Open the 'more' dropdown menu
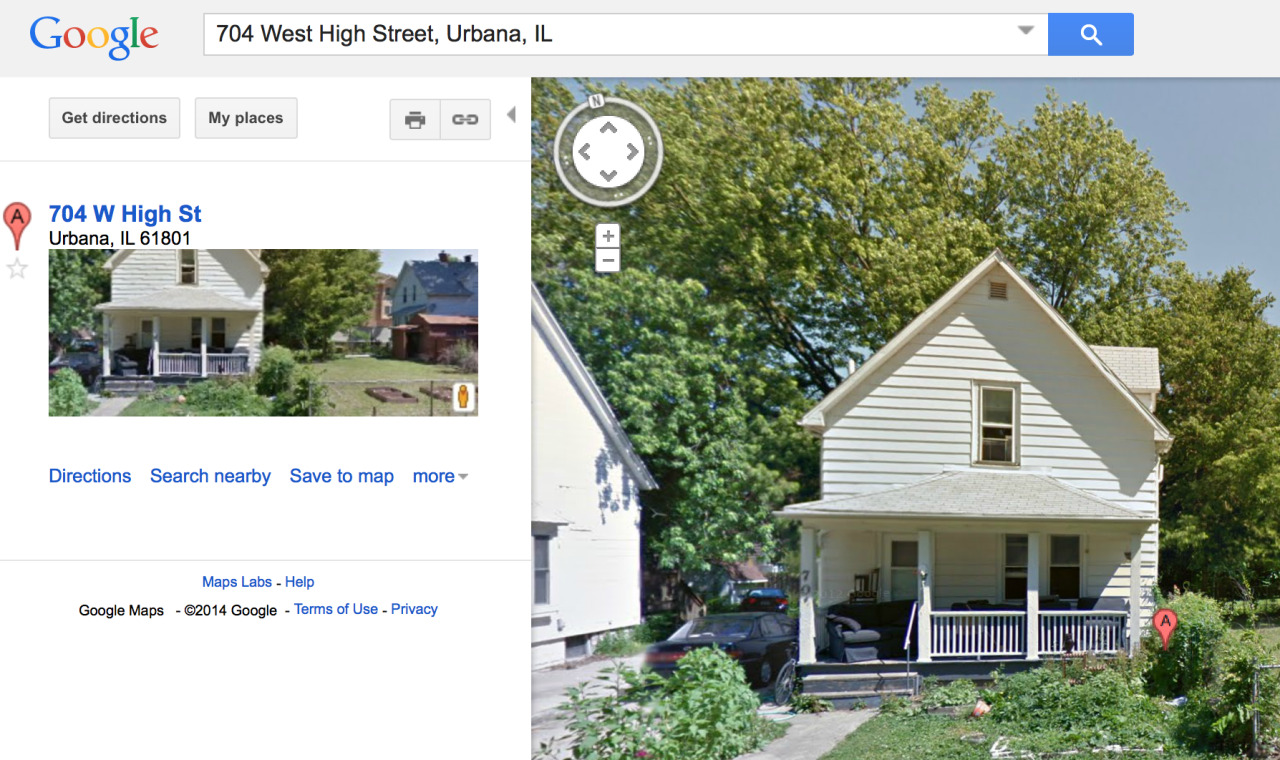 coord(440,476)
